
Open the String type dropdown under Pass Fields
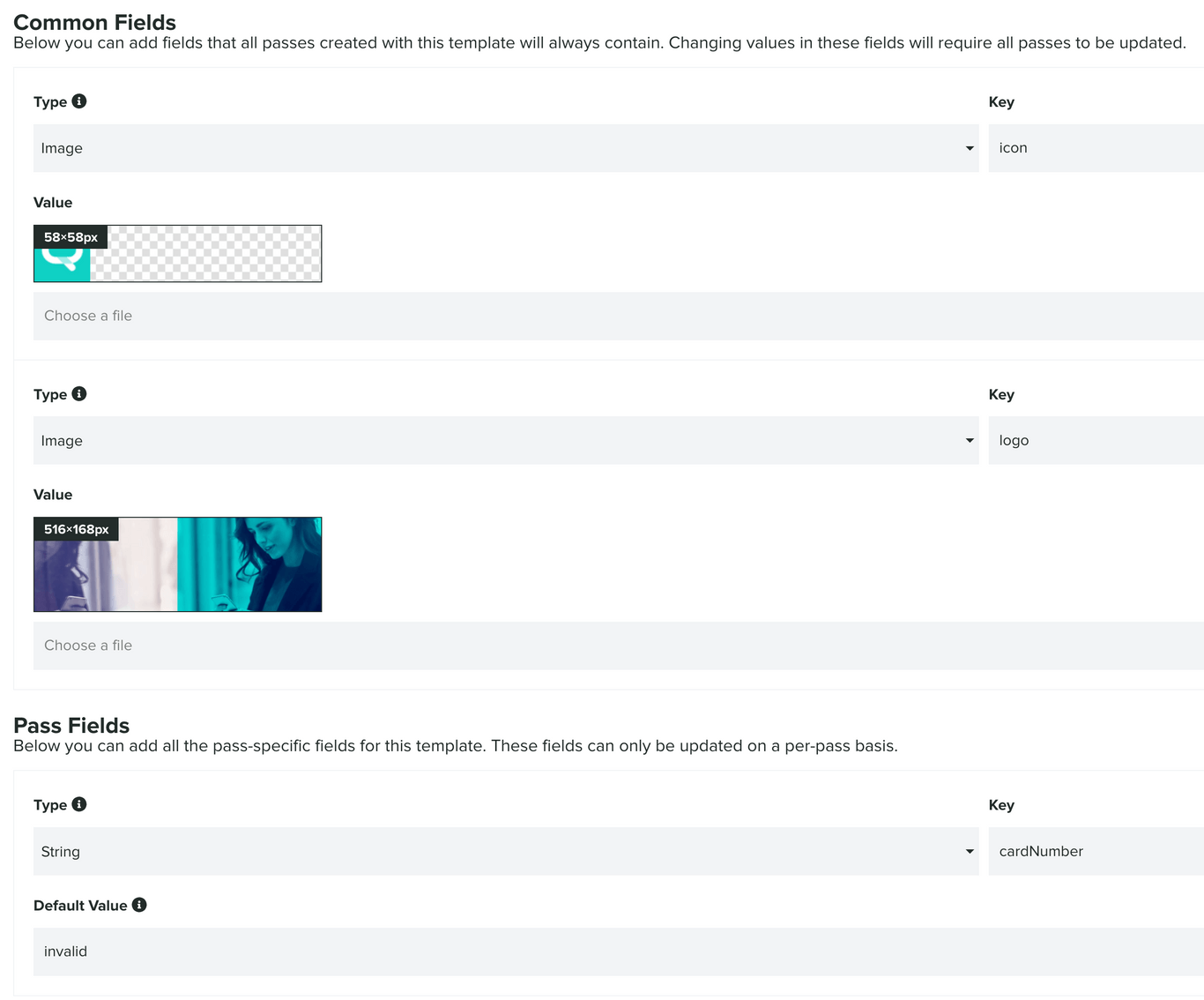click(x=505, y=851)
